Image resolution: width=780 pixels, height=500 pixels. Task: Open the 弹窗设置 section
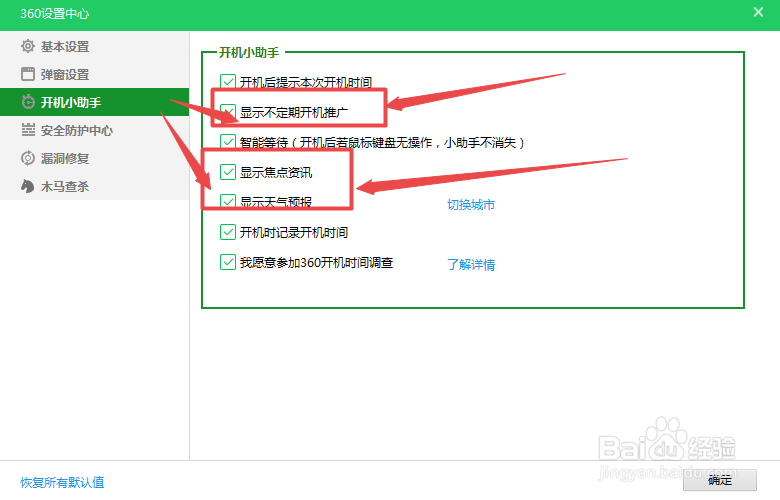click(95, 74)
